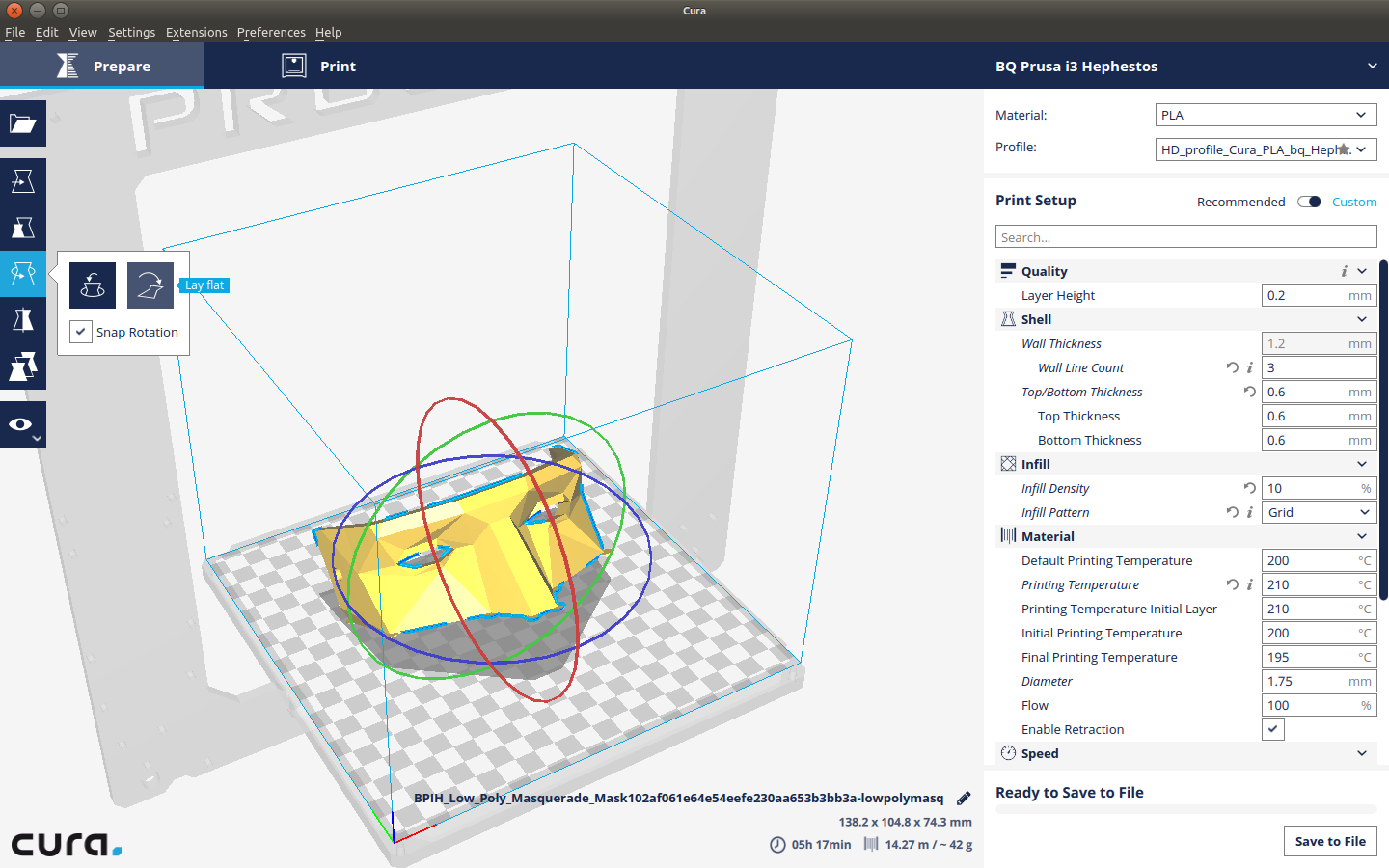1389x868 pixels.
Task: Toggle Recommended/Custom print setup switch
Action: (x=1309, y=202)
